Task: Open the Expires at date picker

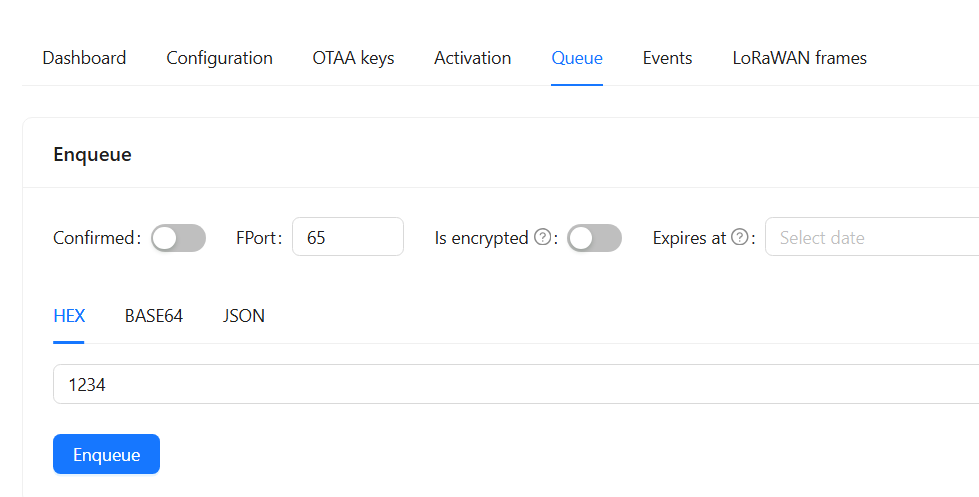Action: [872, 237]
